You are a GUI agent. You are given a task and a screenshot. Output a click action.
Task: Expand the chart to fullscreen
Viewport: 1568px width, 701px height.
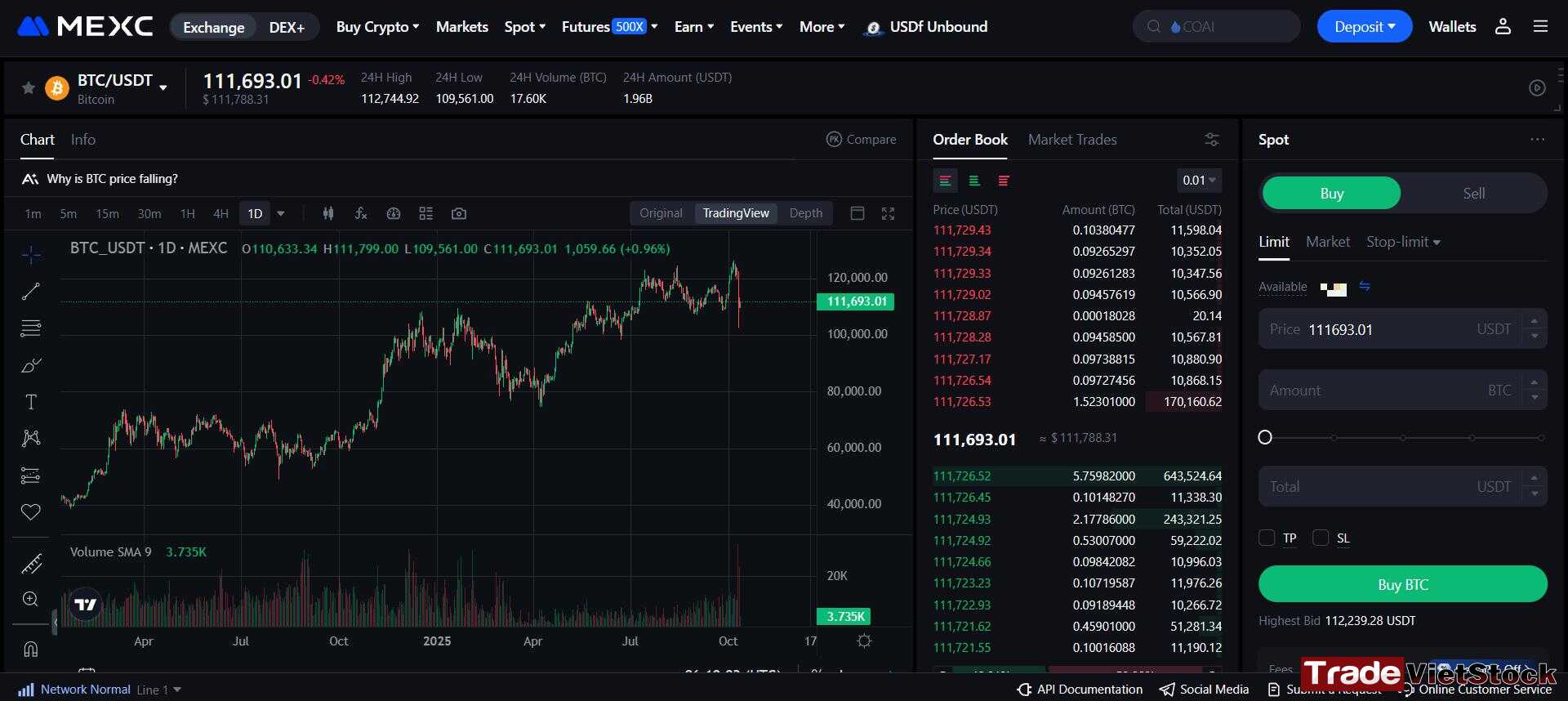pos(889,213)
